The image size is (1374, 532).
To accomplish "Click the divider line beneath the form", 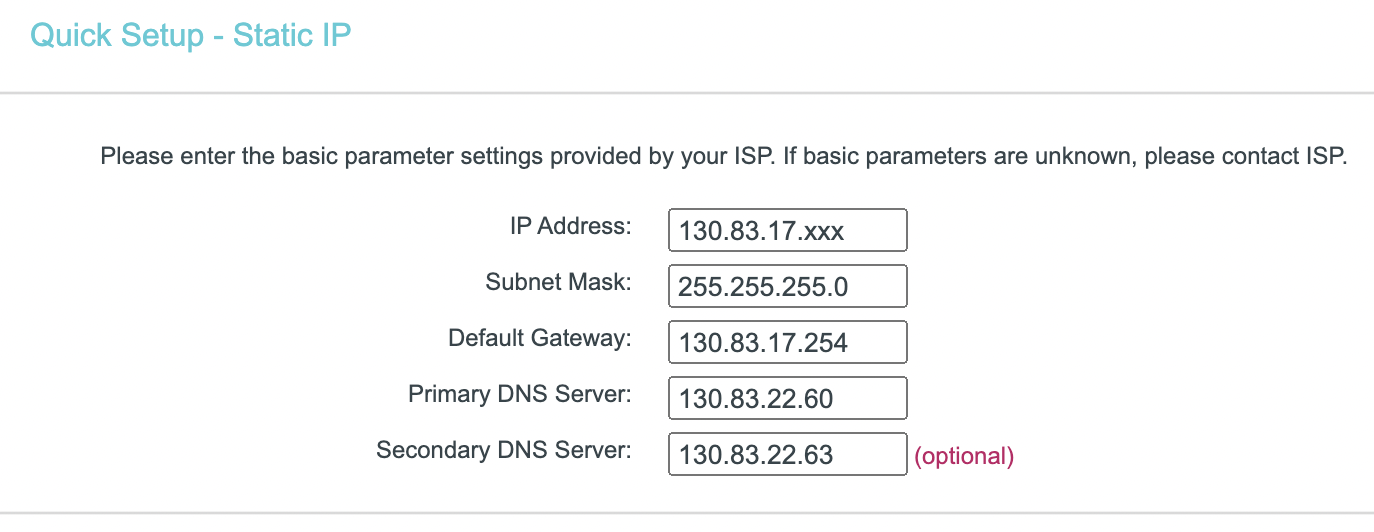I will point(687,513).
